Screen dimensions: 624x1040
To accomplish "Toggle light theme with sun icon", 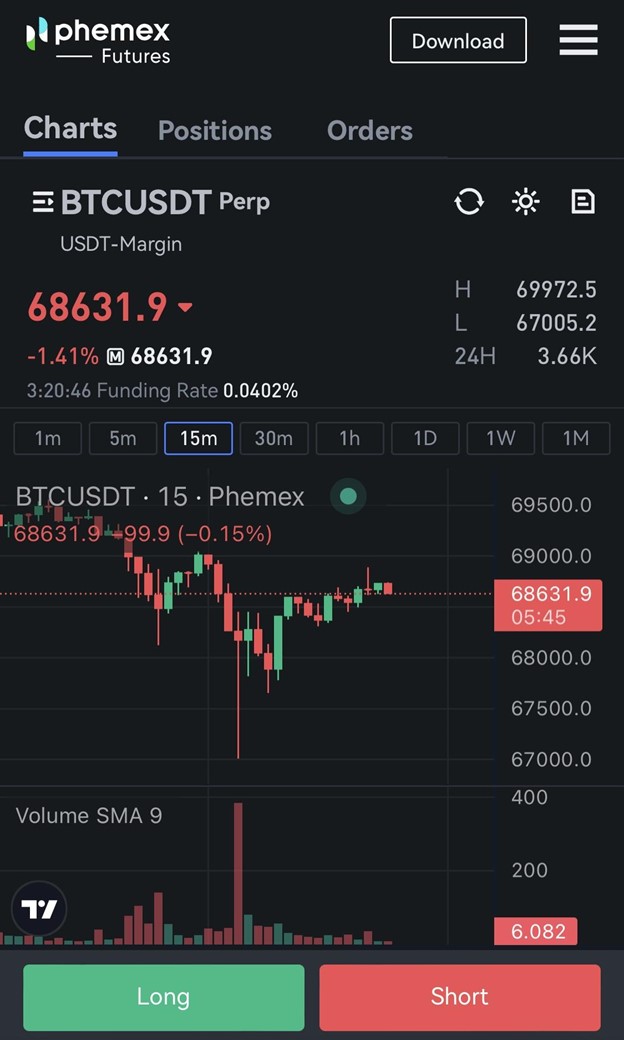I will pyautogui.click(x=526, y=201).
